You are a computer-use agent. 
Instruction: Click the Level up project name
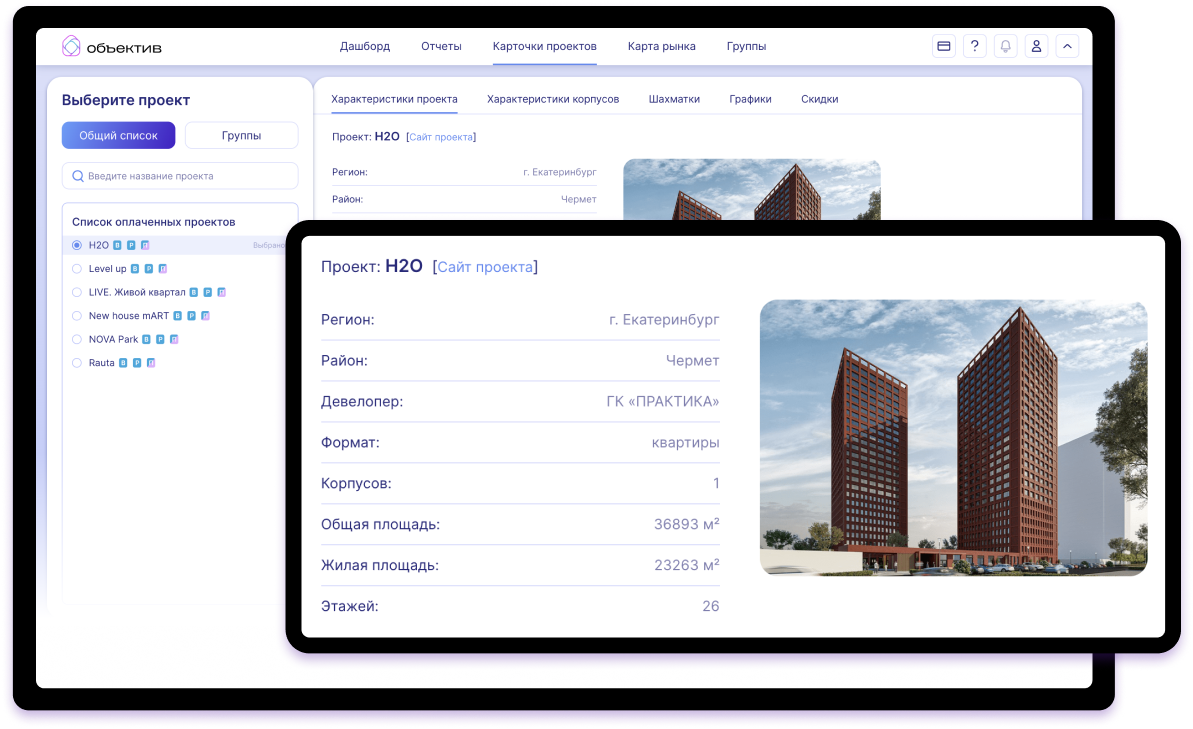click(x=107, y=269)
